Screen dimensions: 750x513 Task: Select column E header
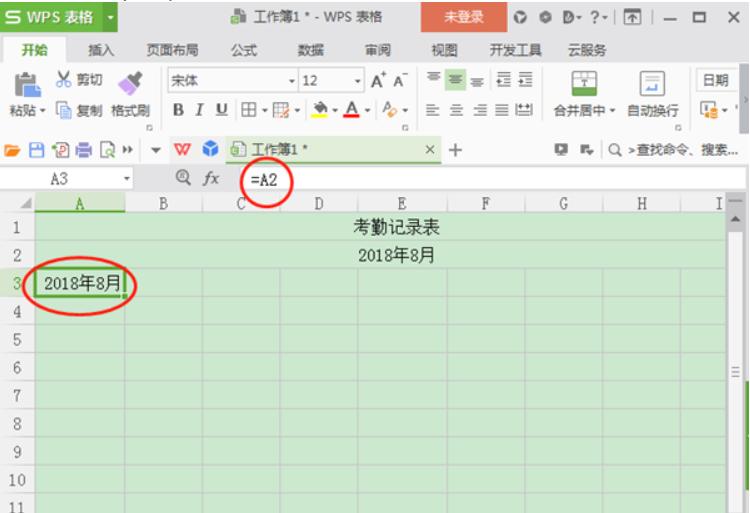[402, 204]
